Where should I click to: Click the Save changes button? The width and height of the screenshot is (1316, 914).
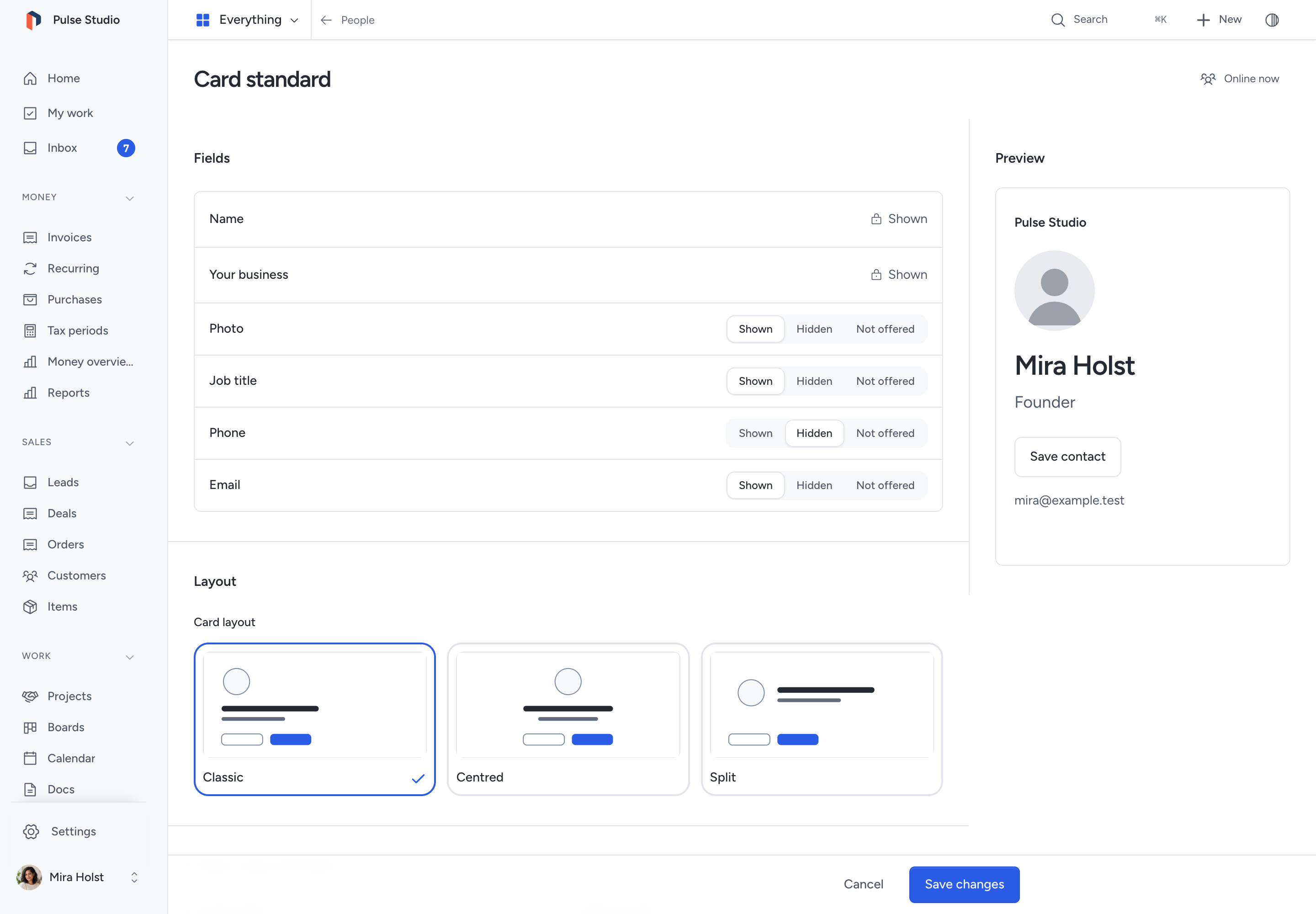[964, 885]
